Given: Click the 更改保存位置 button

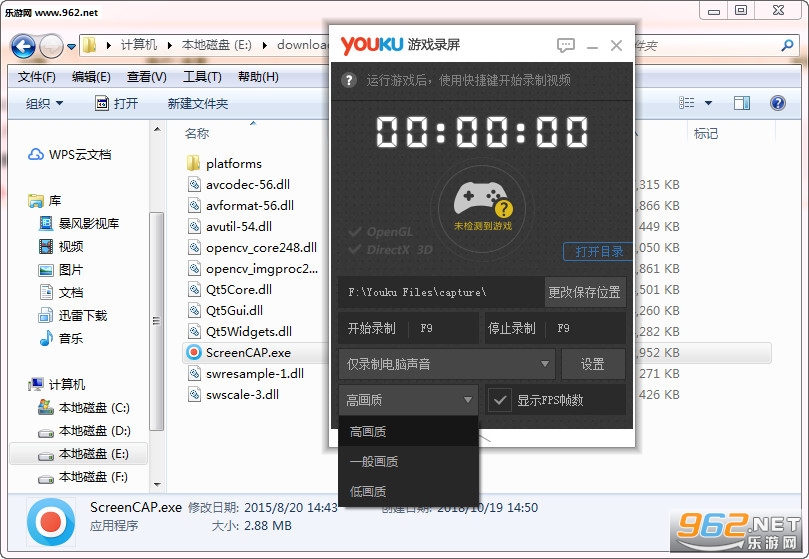Looking at the screenshot, I should click(x=585, y=292).
